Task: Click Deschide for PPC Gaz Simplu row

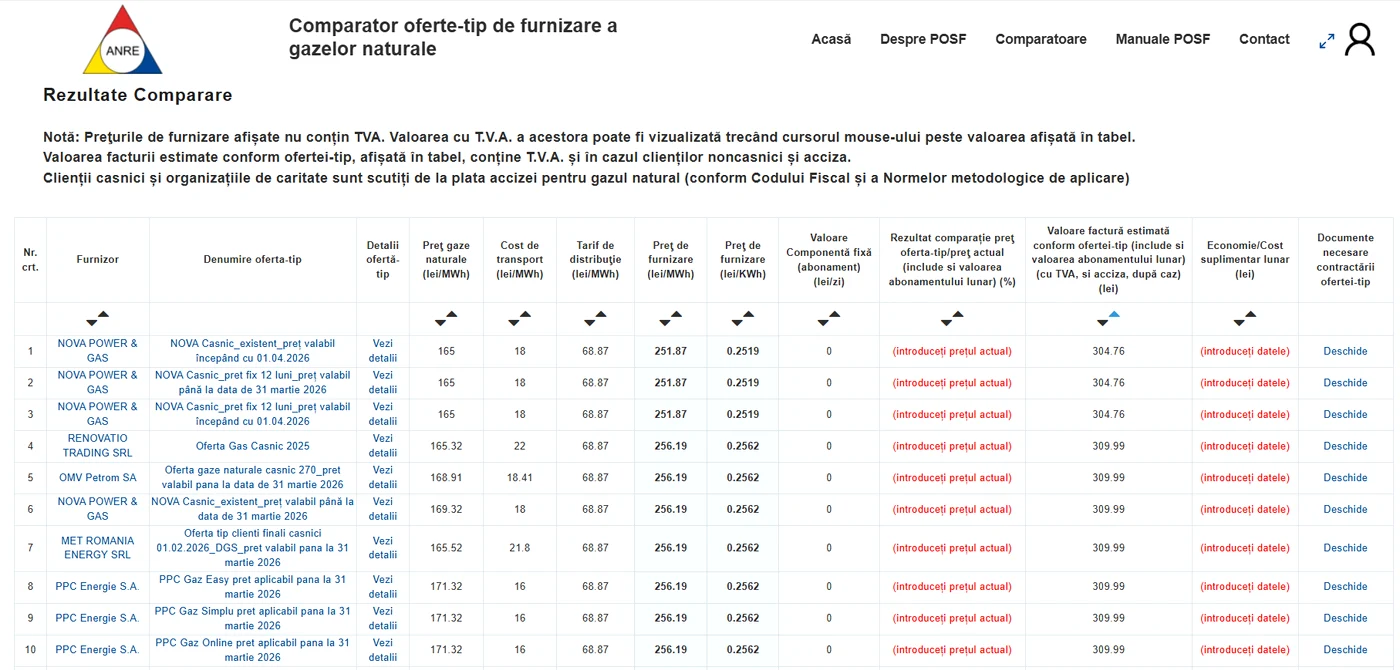Action: (1345, 618)
